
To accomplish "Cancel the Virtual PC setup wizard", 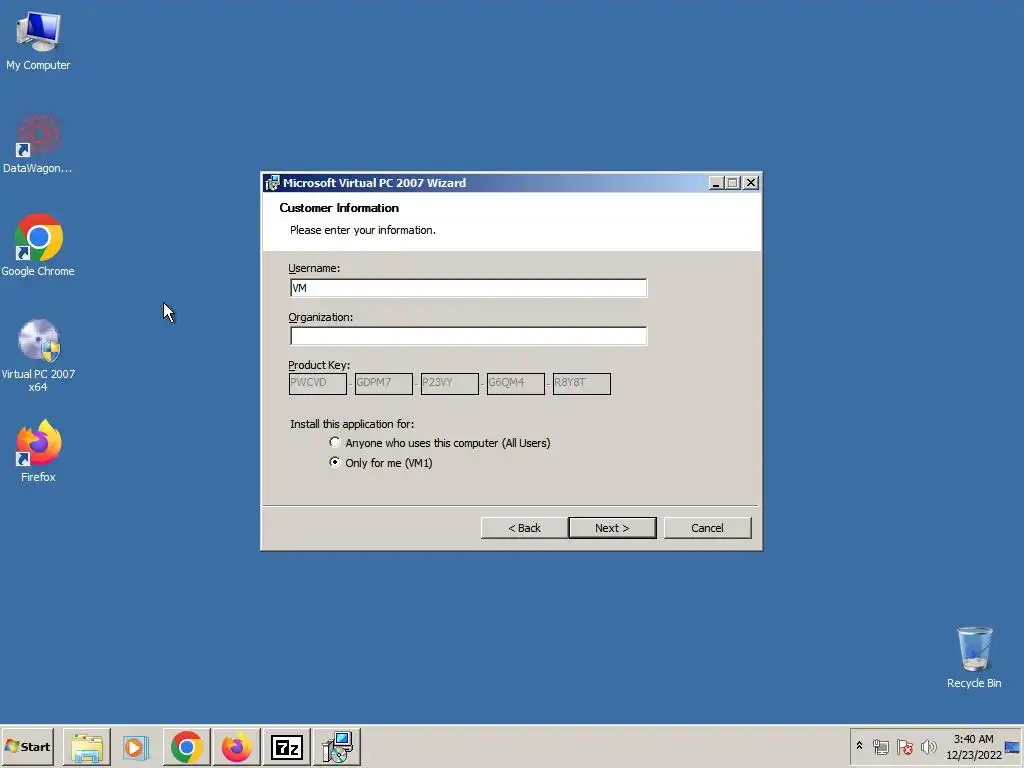I will [x=707, y=528].
